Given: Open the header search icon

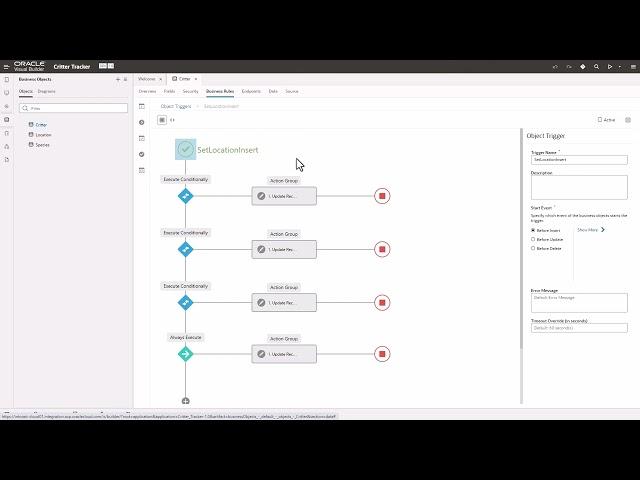Looking at the screenshot, I should pyautogui.click(x=596, y=67).
